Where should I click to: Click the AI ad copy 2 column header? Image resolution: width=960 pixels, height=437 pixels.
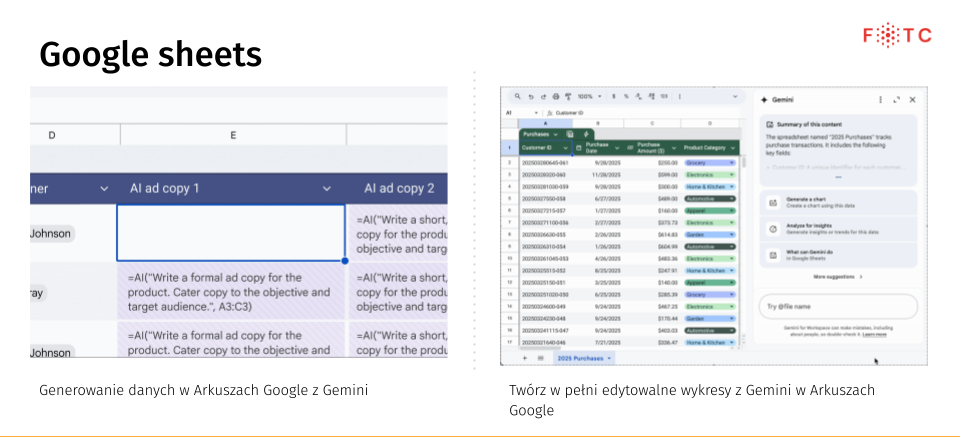click(399, 189)
